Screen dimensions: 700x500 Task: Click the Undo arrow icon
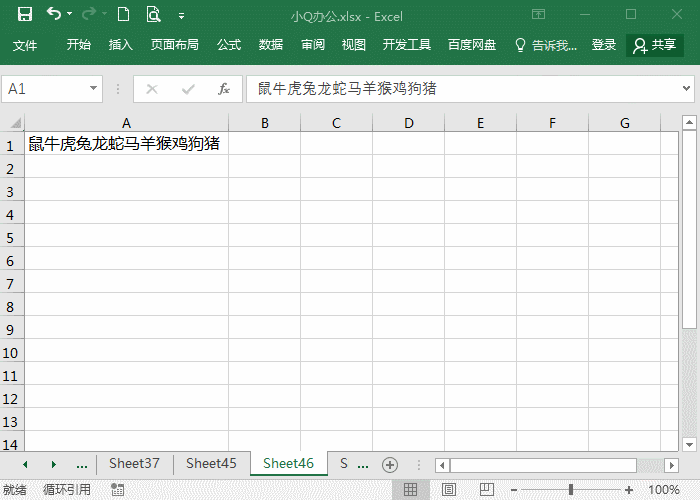54,15
